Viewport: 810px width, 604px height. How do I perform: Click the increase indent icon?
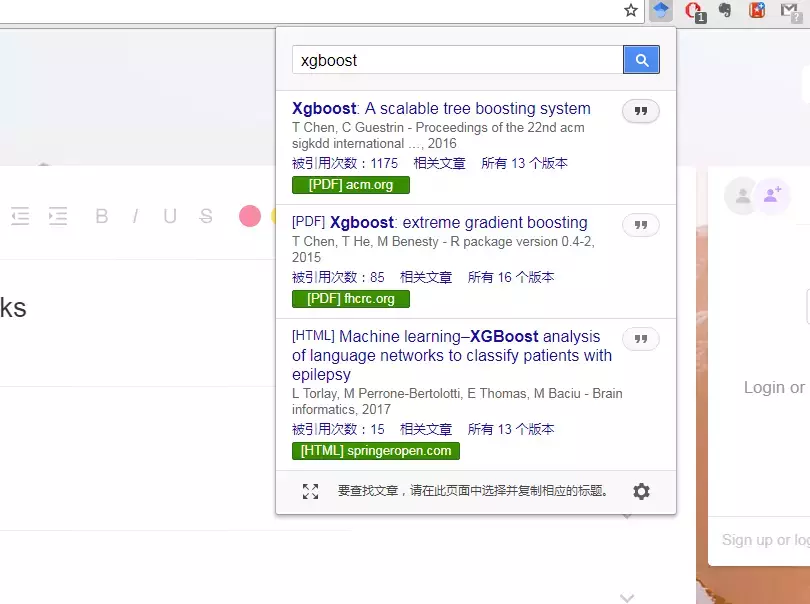click(x=58, y=216)
